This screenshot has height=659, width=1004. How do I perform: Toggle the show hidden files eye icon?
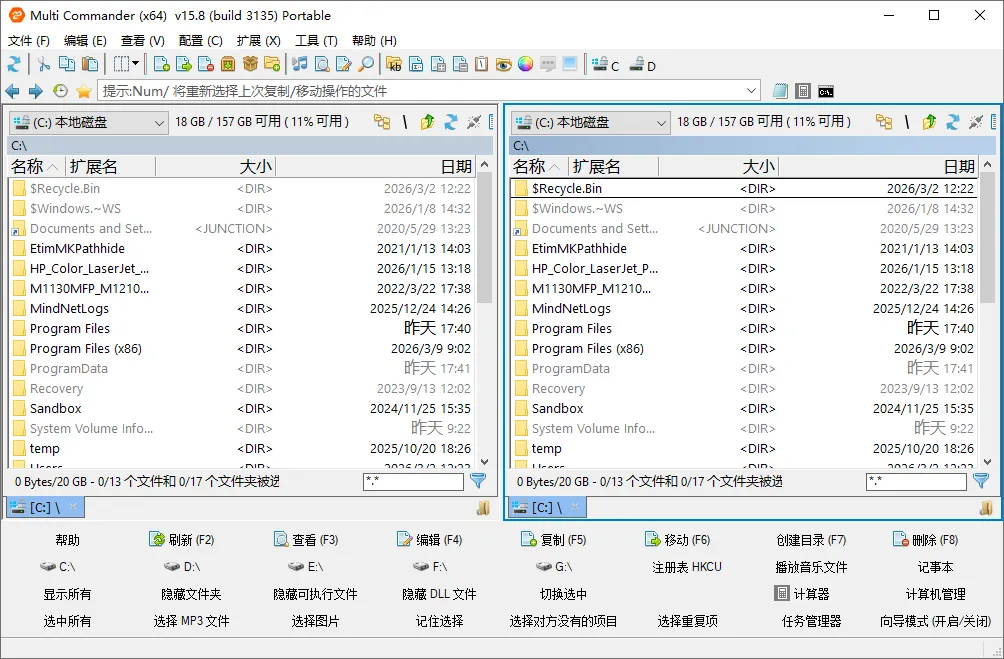[x=503, y=64]
